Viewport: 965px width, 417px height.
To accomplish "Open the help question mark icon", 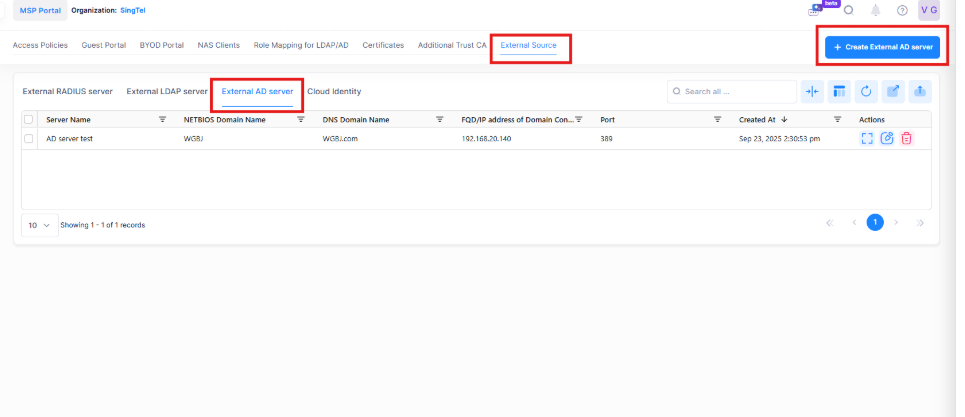I will tap(902, 10).
